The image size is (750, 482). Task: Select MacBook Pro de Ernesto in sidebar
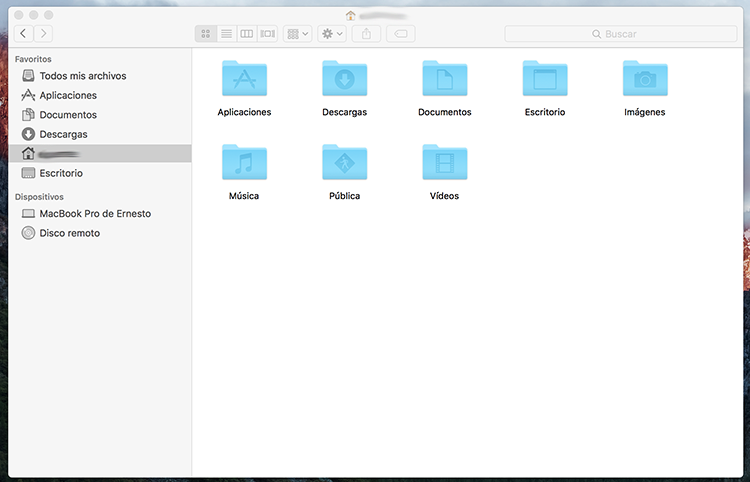tap(95, 214)
